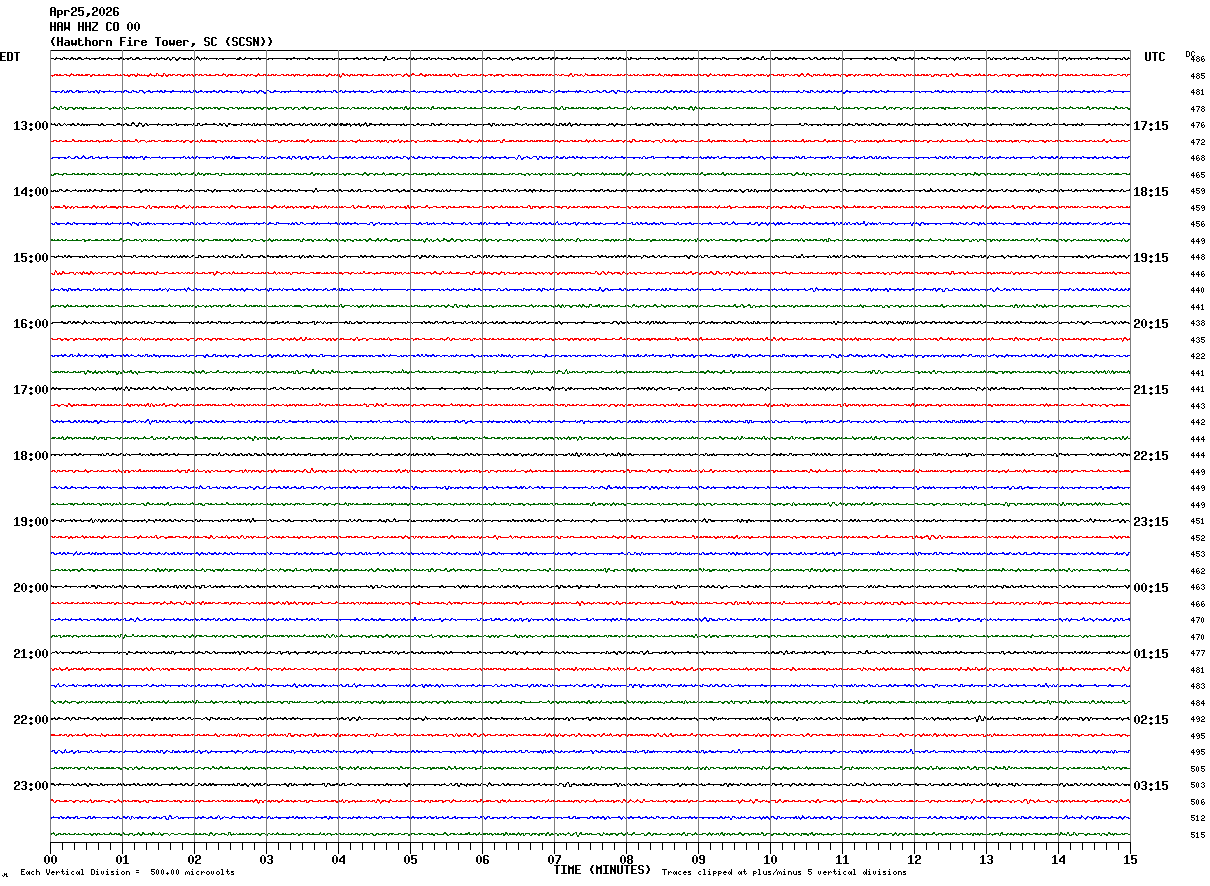The image size is (1210, 886).
Task: Click the EDT timezone label
Action: click(10, 57)
